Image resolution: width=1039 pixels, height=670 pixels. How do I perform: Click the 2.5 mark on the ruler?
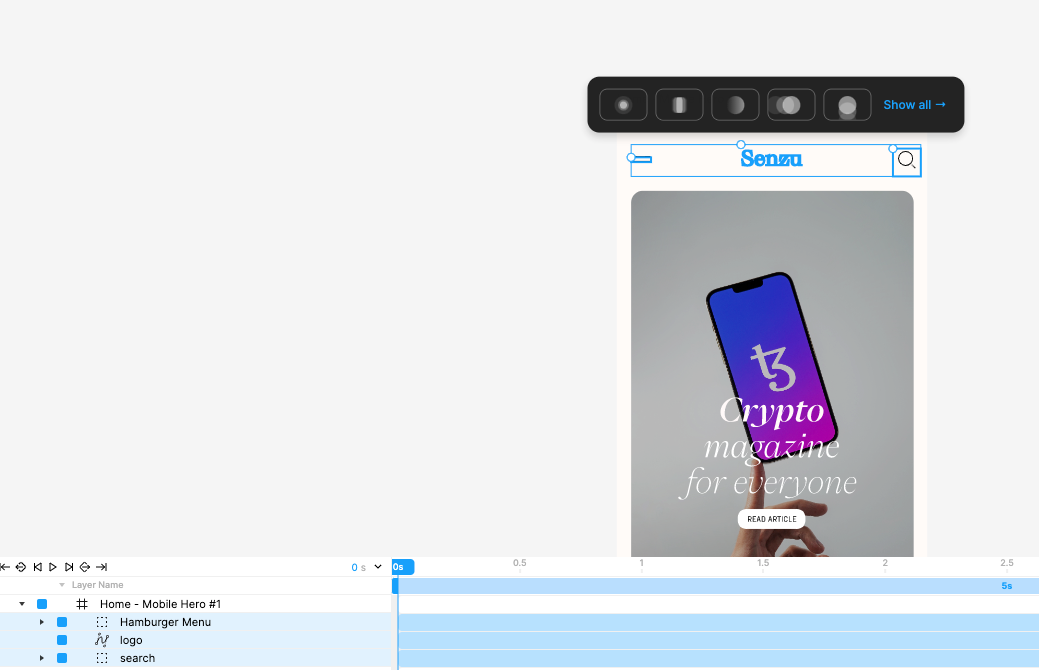coord(1007,563)
